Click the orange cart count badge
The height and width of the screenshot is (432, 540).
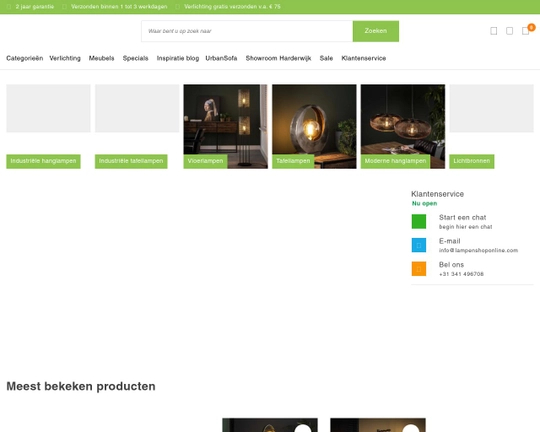click(x=531, y=27)
